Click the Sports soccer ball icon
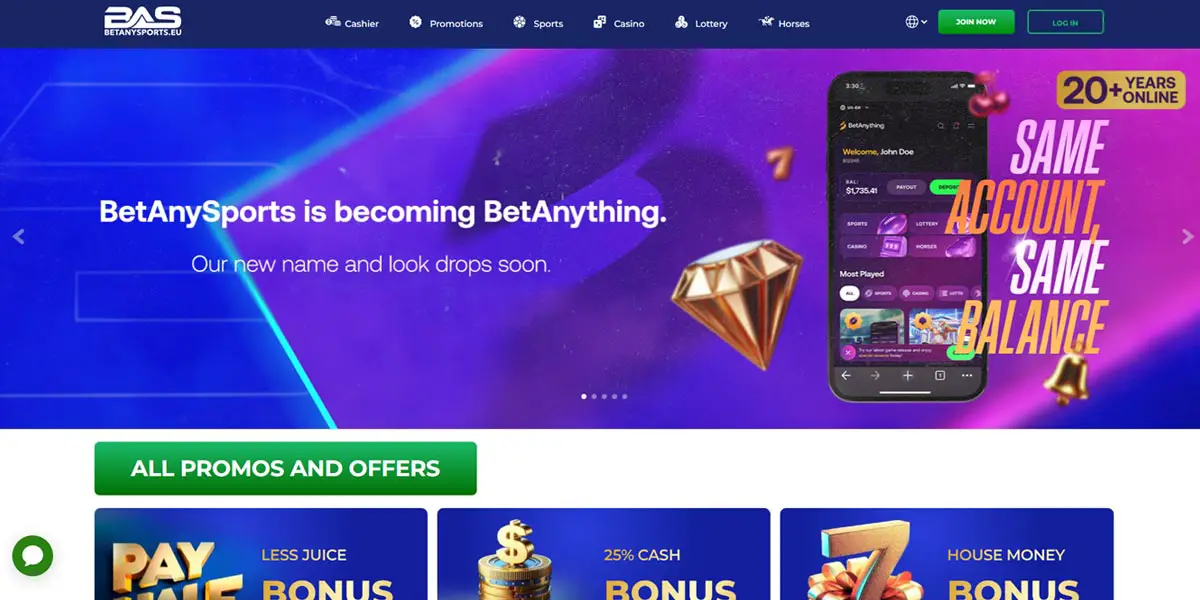Image resolution: width=1200 pixels, height=600 pixels. (x=519, y=22)
